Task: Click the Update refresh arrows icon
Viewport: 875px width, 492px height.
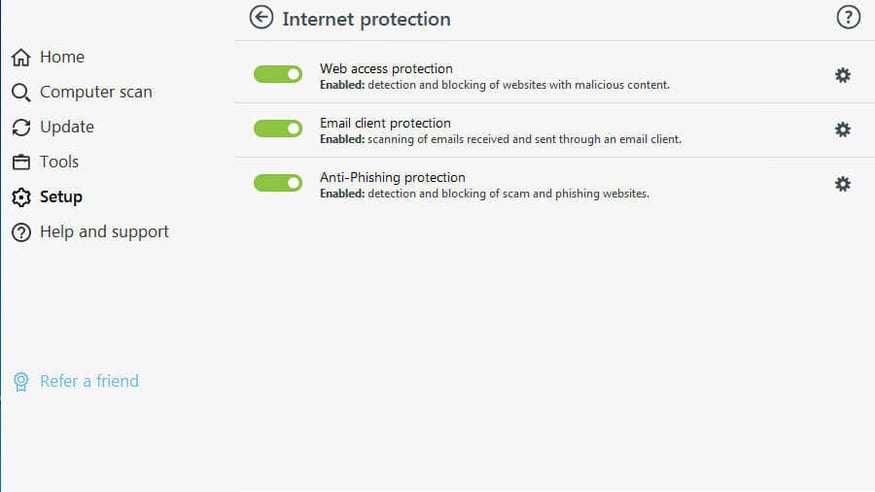Action: pos(21,128)
